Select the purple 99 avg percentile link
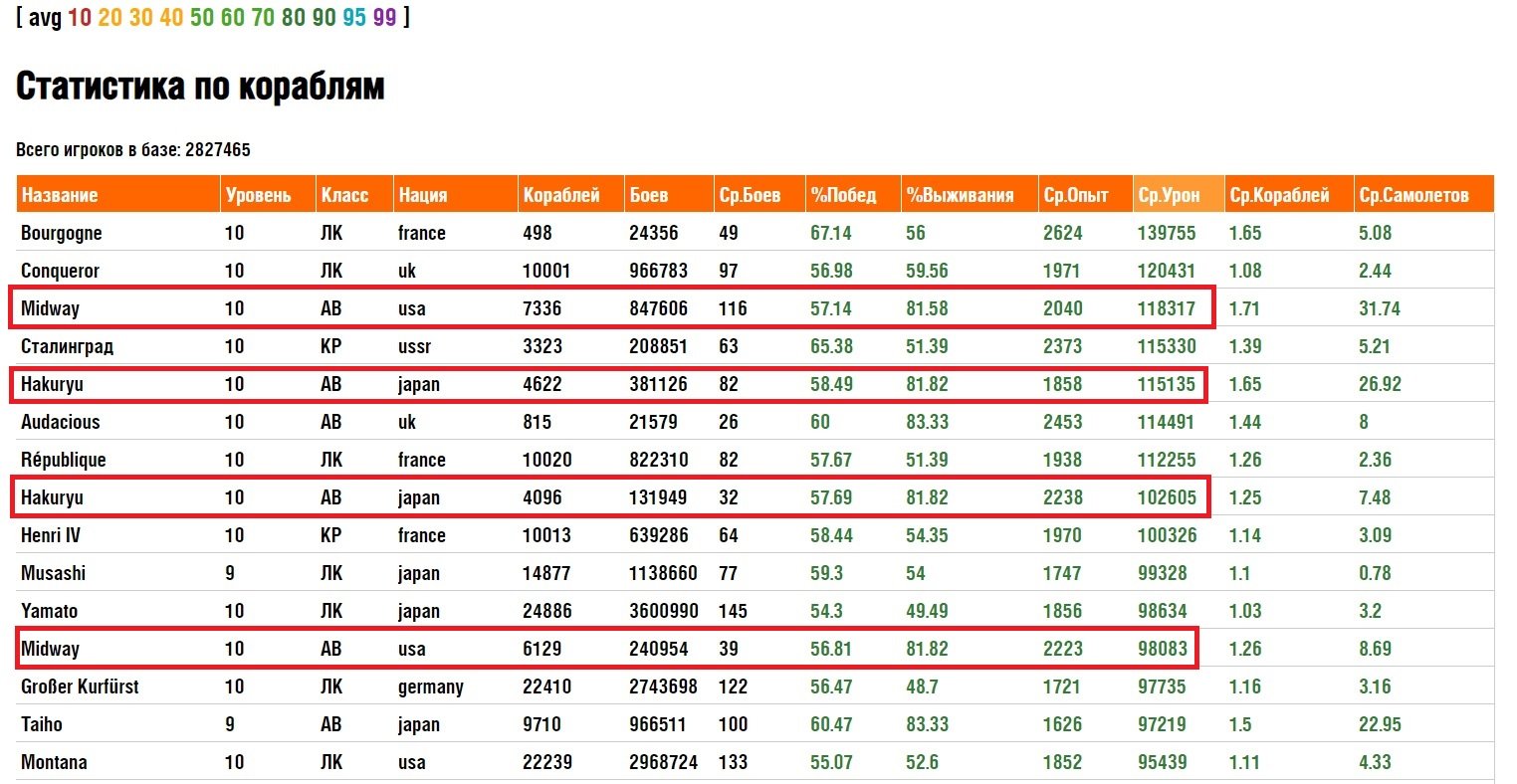1517x784 pixels. pos(384,18)
